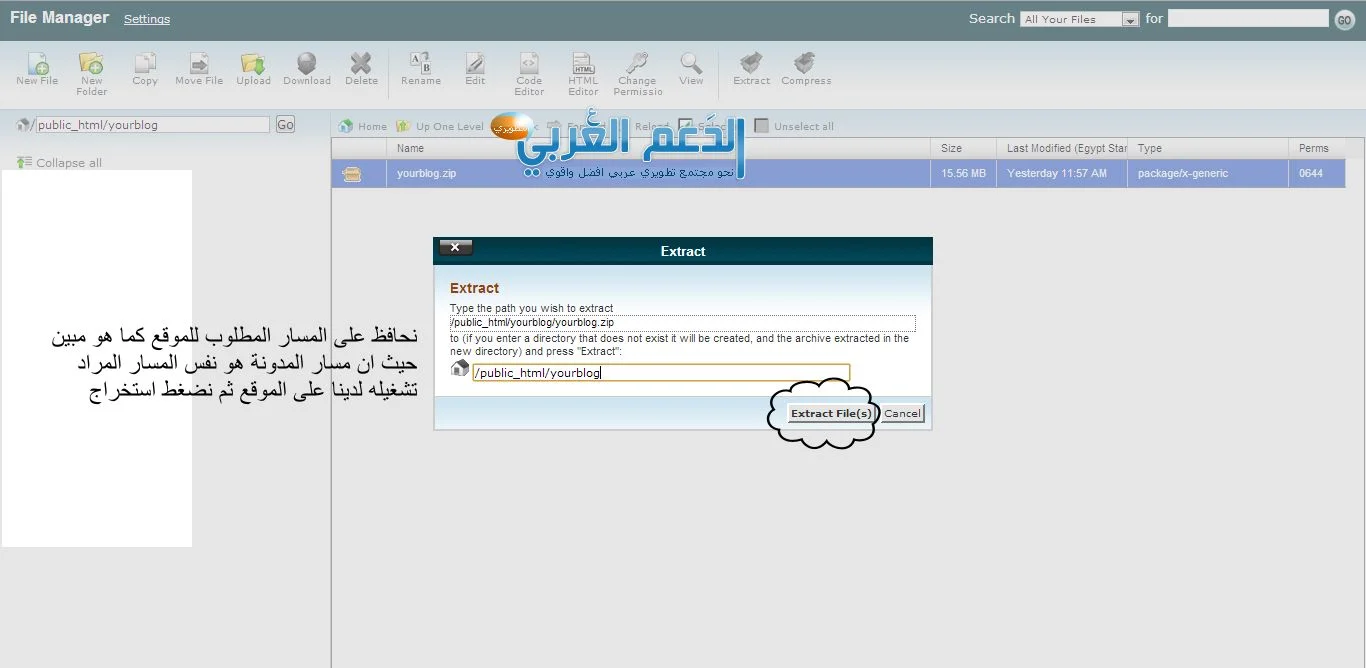The height and width of the screenshot is (668, 1366).
Task: Collapse all folders in the tree
Action: click(60, 163)
